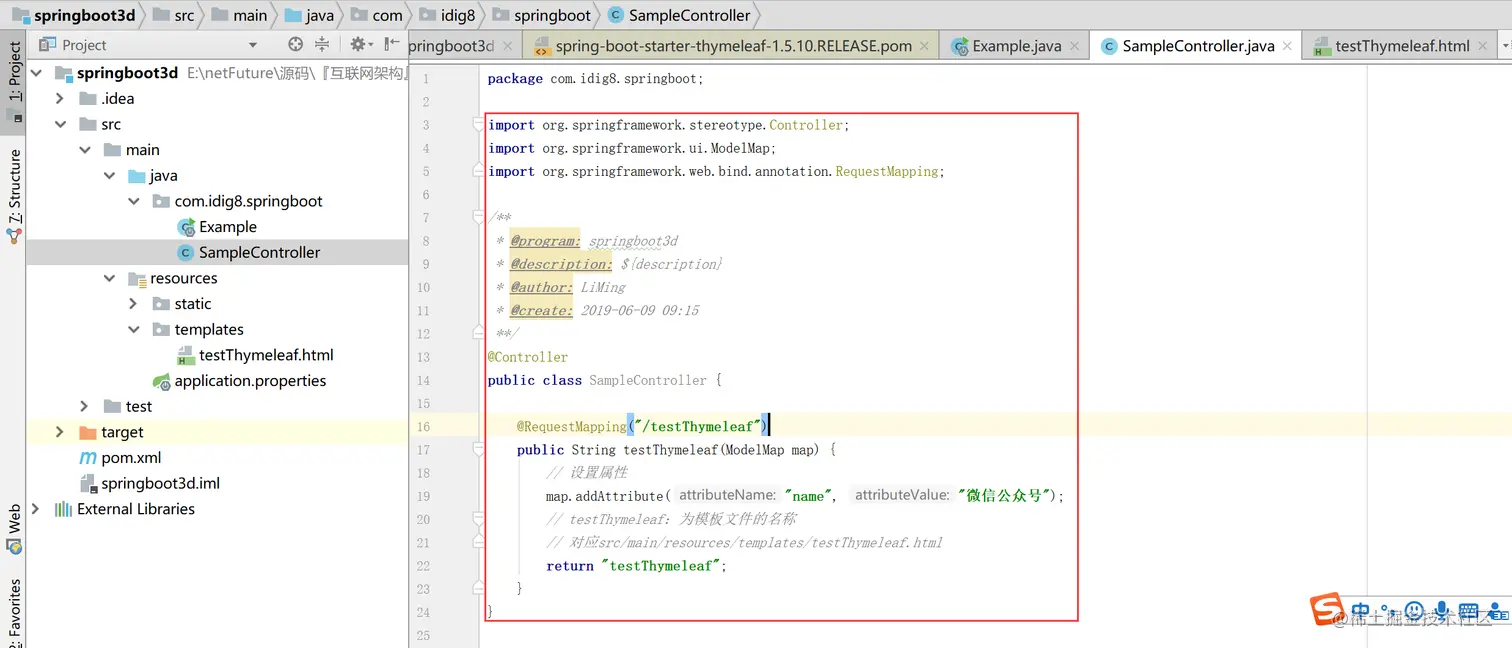Image resolution: width=1512 pixels, height=648 pixels.
Task: Click SampleController in the breadcrumb bar
Action: click(690, 15)
